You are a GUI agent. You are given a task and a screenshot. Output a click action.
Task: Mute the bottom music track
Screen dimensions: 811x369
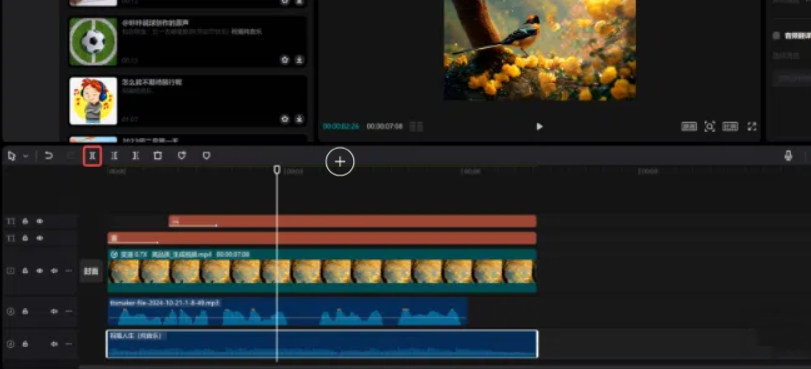click(x=54, y=344)
